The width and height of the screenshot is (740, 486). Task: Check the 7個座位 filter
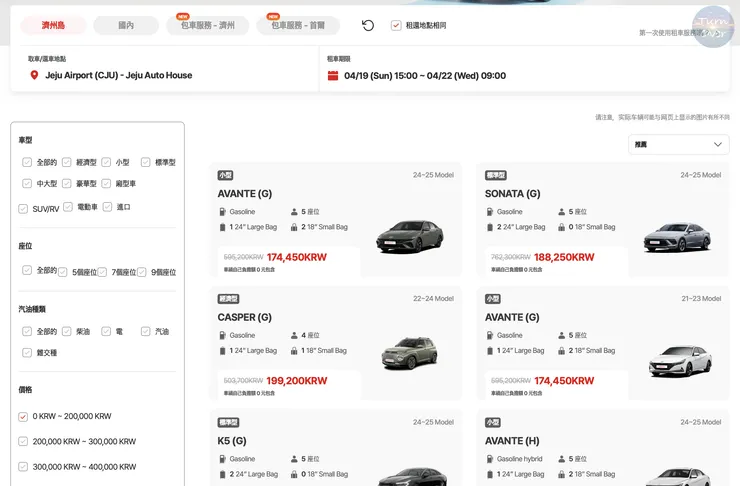(x=102, y=272)
